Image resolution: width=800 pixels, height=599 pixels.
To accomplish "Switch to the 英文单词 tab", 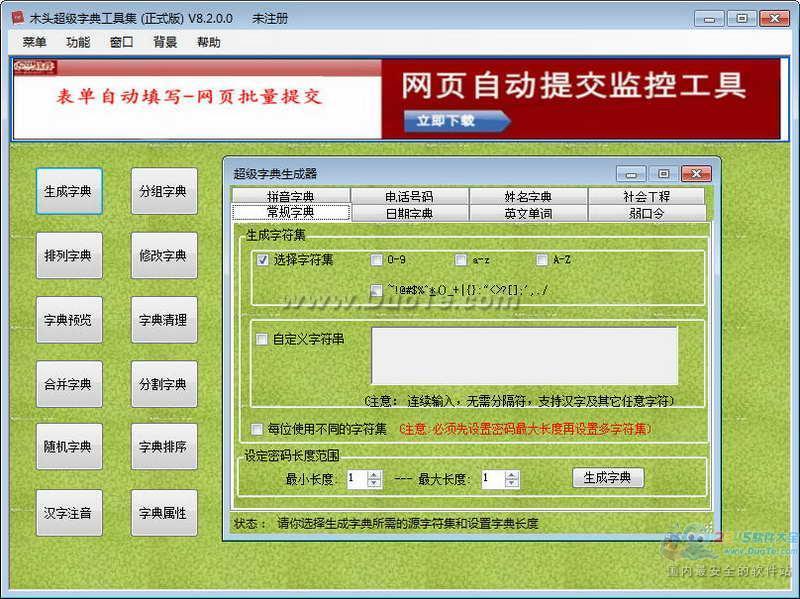I will click(528, 213).
